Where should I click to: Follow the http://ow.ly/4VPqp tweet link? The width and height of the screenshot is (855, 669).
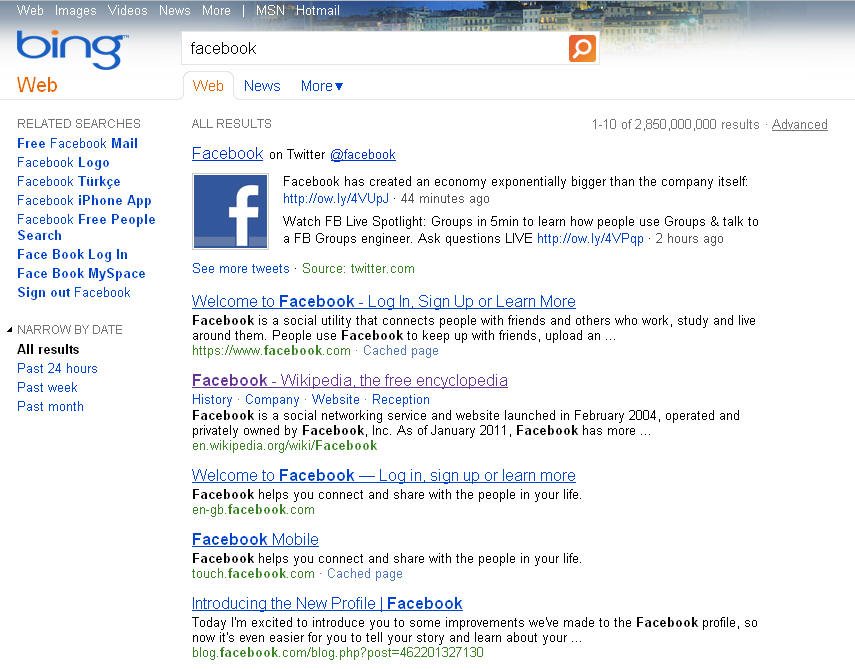(x=590, y=239)
